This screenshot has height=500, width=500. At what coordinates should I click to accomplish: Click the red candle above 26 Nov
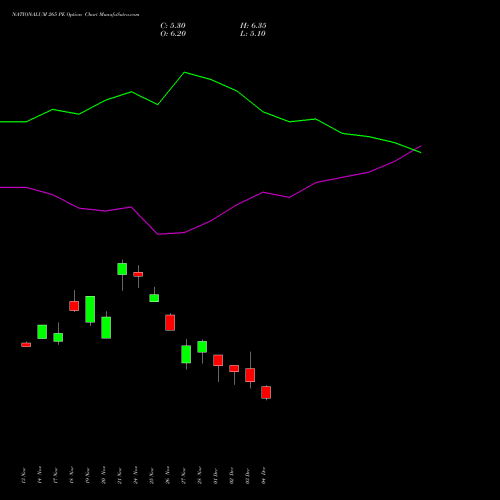point(170,323)
